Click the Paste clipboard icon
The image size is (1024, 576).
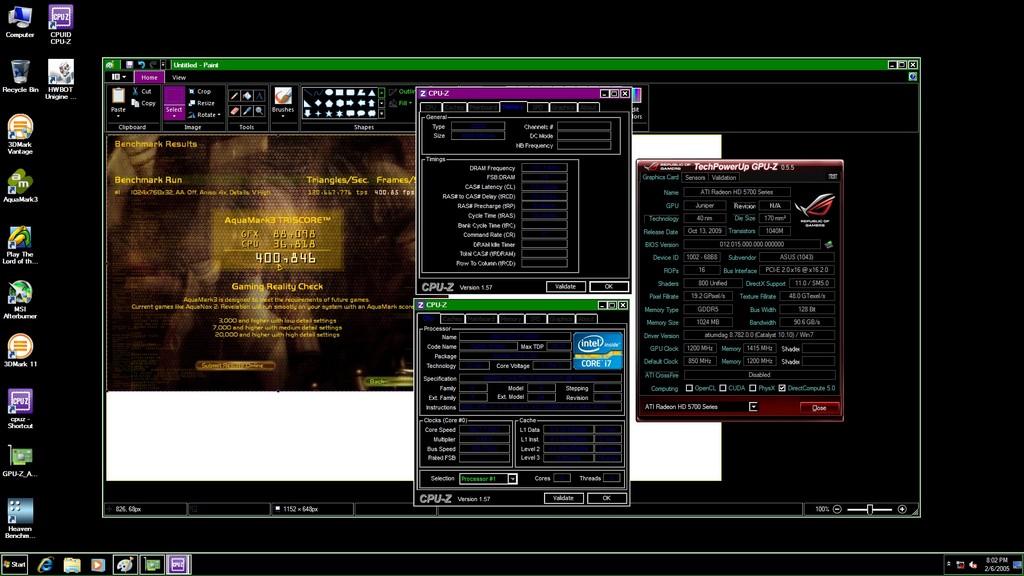118,95
